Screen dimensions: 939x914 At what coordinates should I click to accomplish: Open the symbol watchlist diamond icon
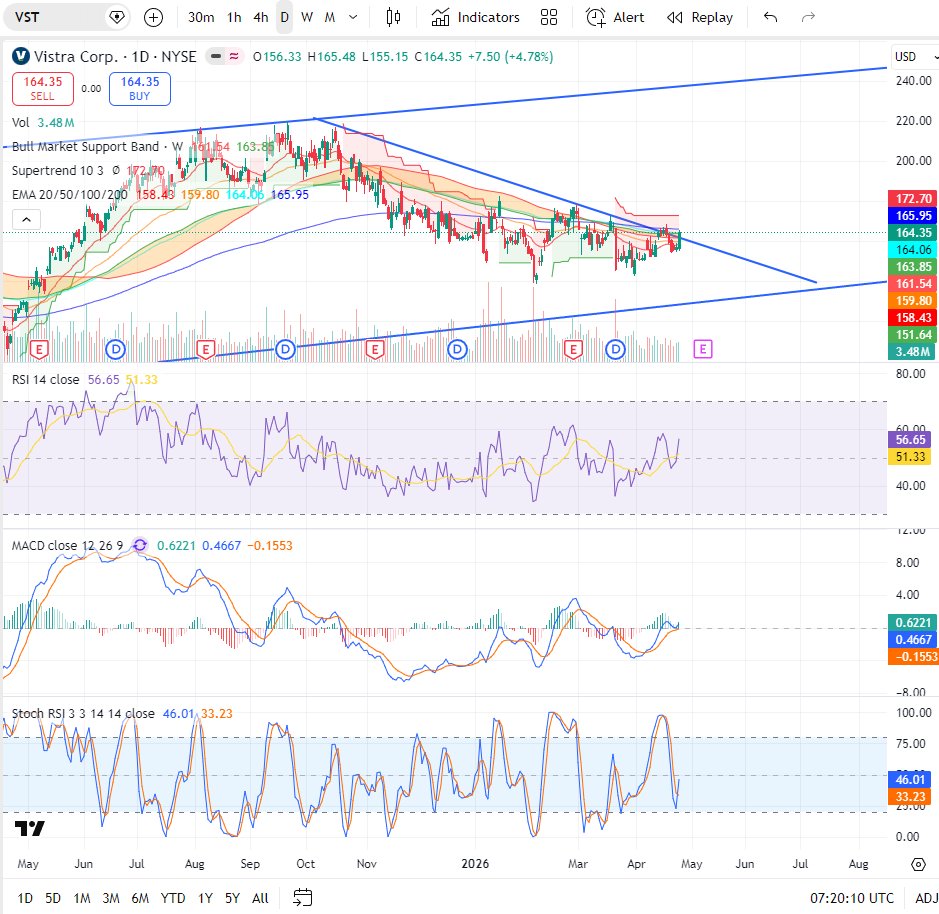click(x=117, y=17)
